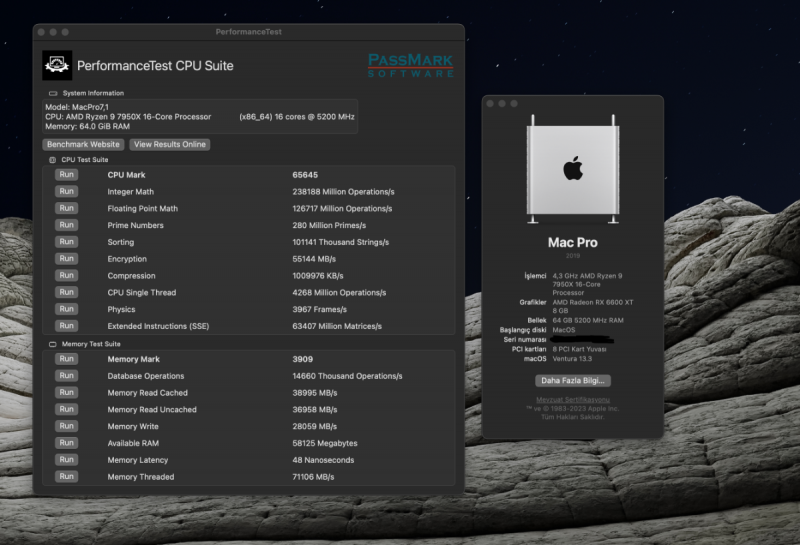Start the Floating Point Math test
The width and height of the screenshot is (800, 545).
point(66,209)
